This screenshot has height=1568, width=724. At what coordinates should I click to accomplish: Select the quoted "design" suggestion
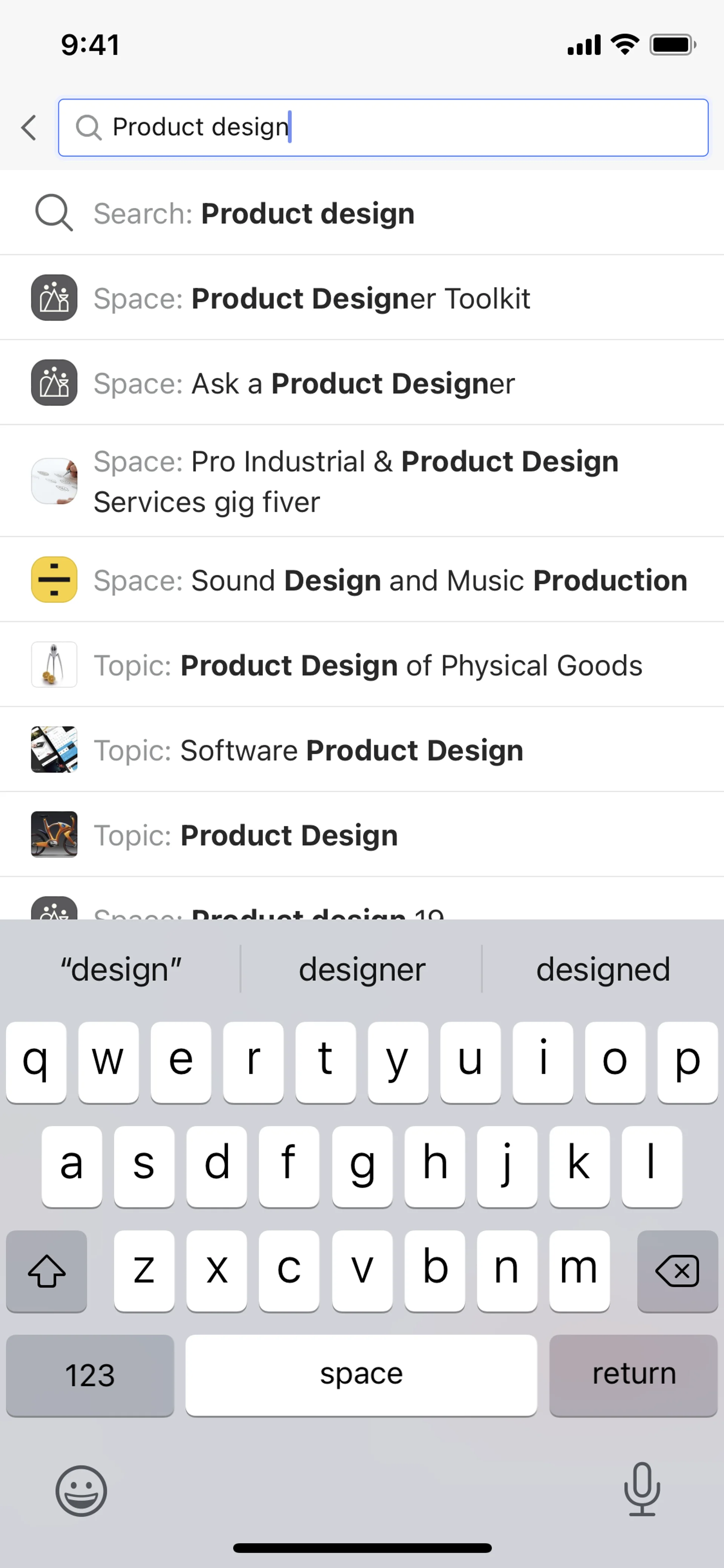click(x=120, y=969)
